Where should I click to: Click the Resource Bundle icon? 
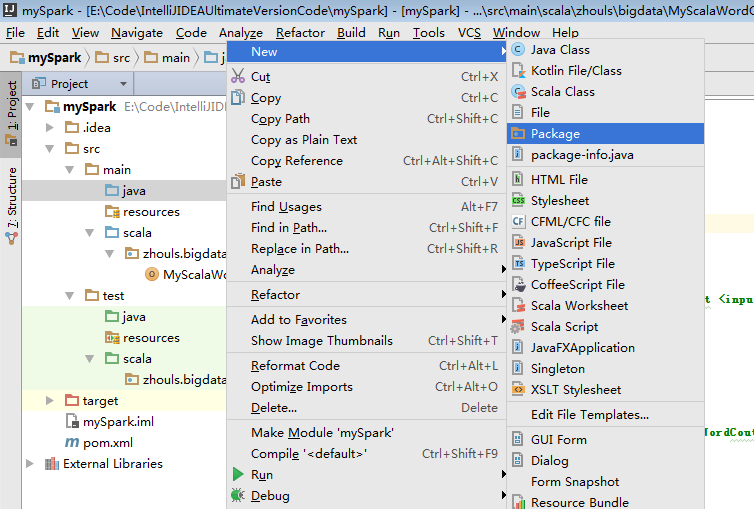[x=518, y=502]
